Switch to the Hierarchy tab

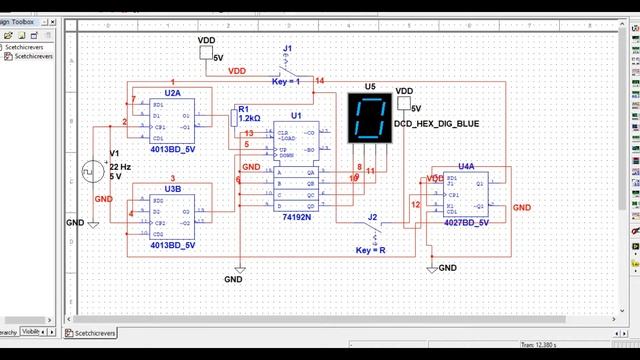[9, 332]
